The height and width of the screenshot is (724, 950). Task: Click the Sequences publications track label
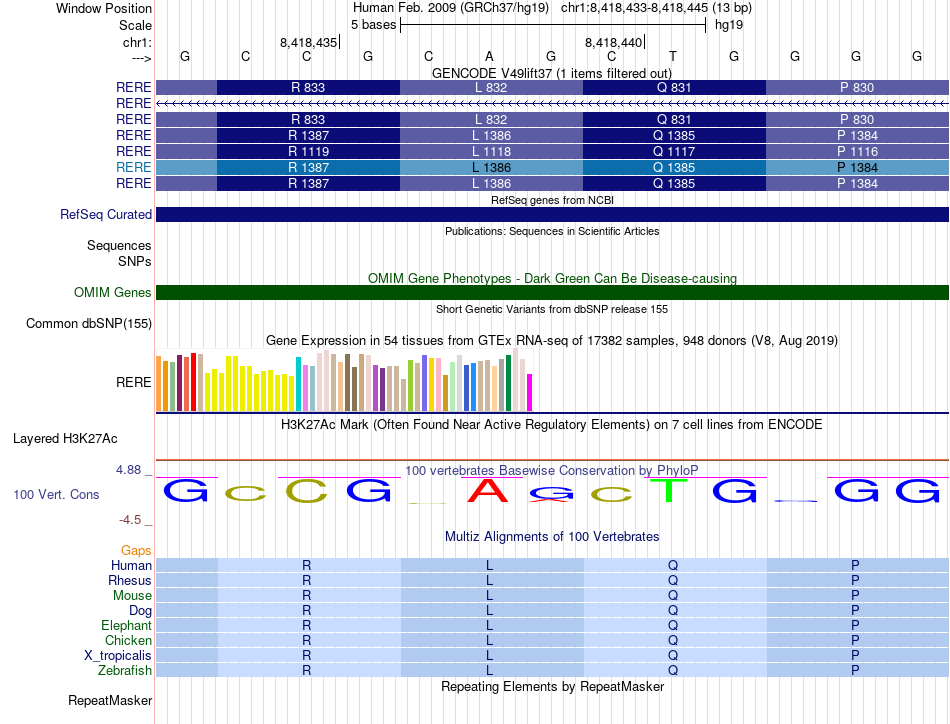coord(119,245)
